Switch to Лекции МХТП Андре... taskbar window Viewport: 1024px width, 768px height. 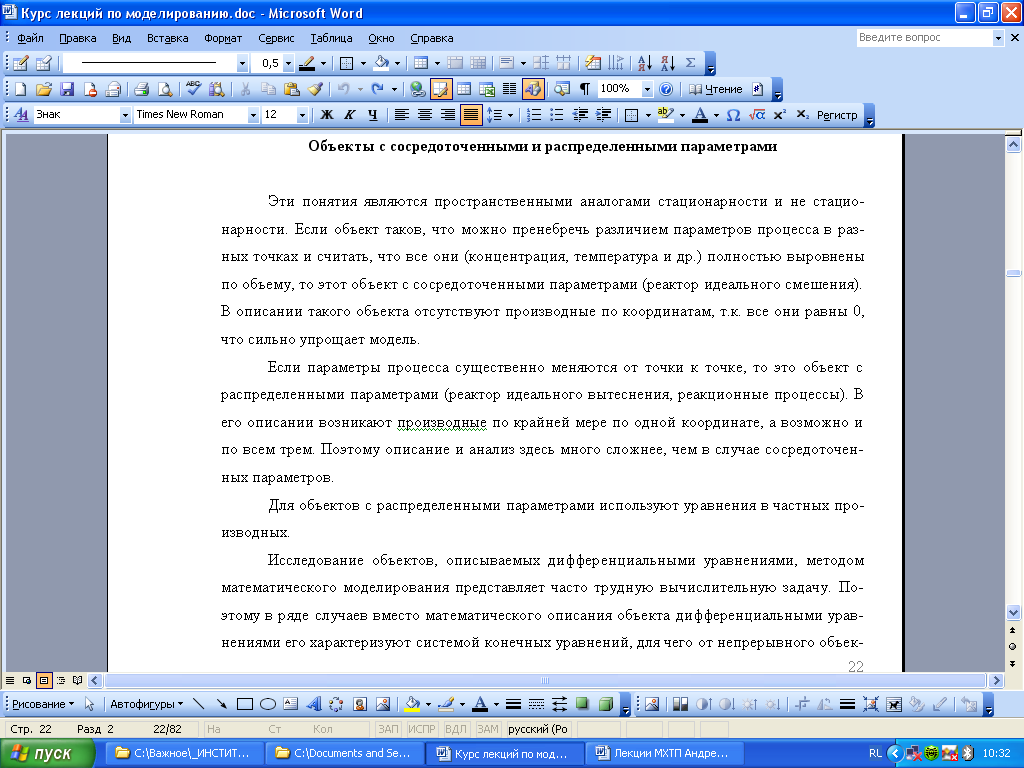[665, 753]
